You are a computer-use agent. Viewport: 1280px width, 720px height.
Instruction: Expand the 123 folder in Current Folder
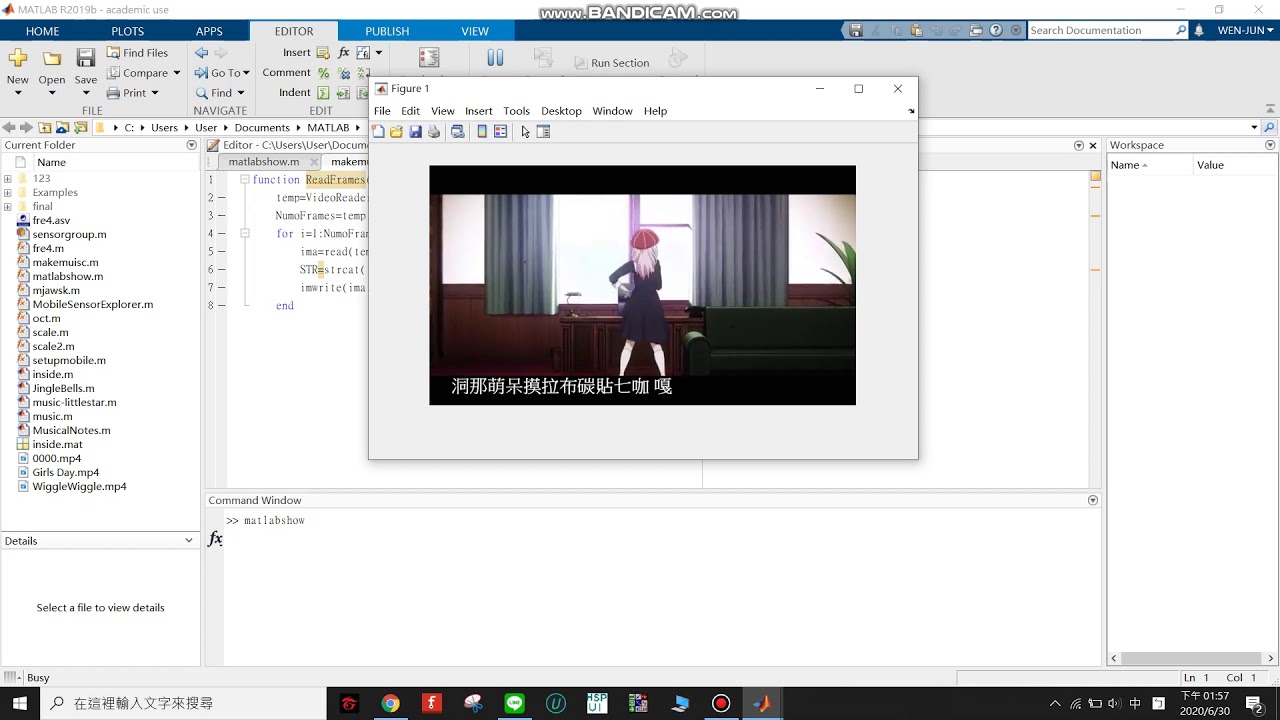coord(8,179)
